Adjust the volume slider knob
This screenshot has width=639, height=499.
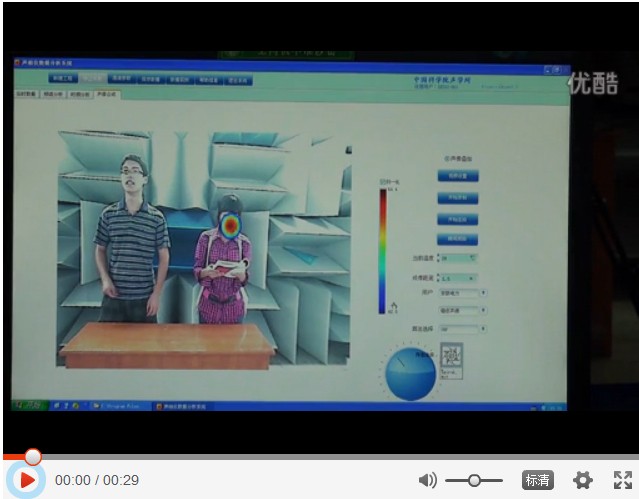coord(473,480)
